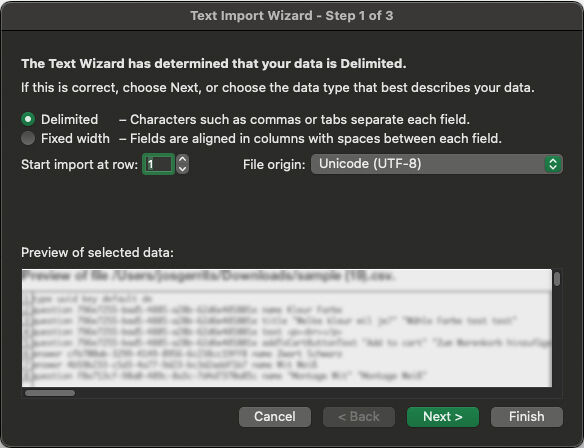Click the Text Import Wizard title bar
Image resolution: width=584 pixels, height=448 pixels.
(292, 16)
